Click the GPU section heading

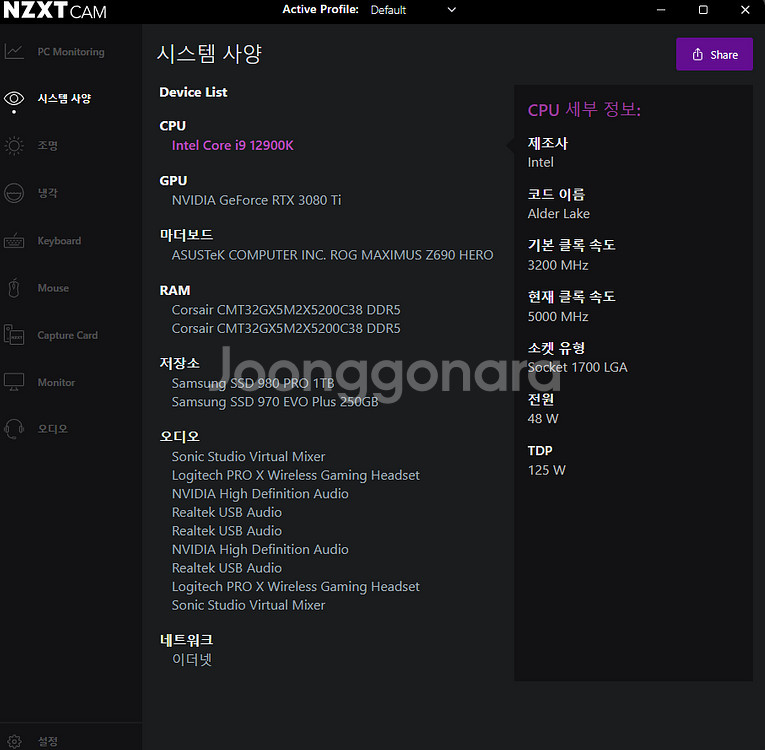tap(173, 181)
